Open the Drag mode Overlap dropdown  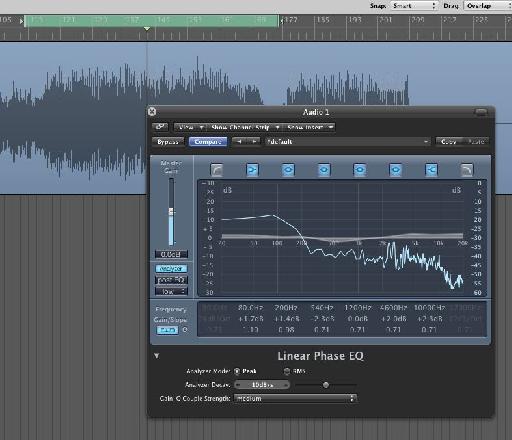point(487,6)
